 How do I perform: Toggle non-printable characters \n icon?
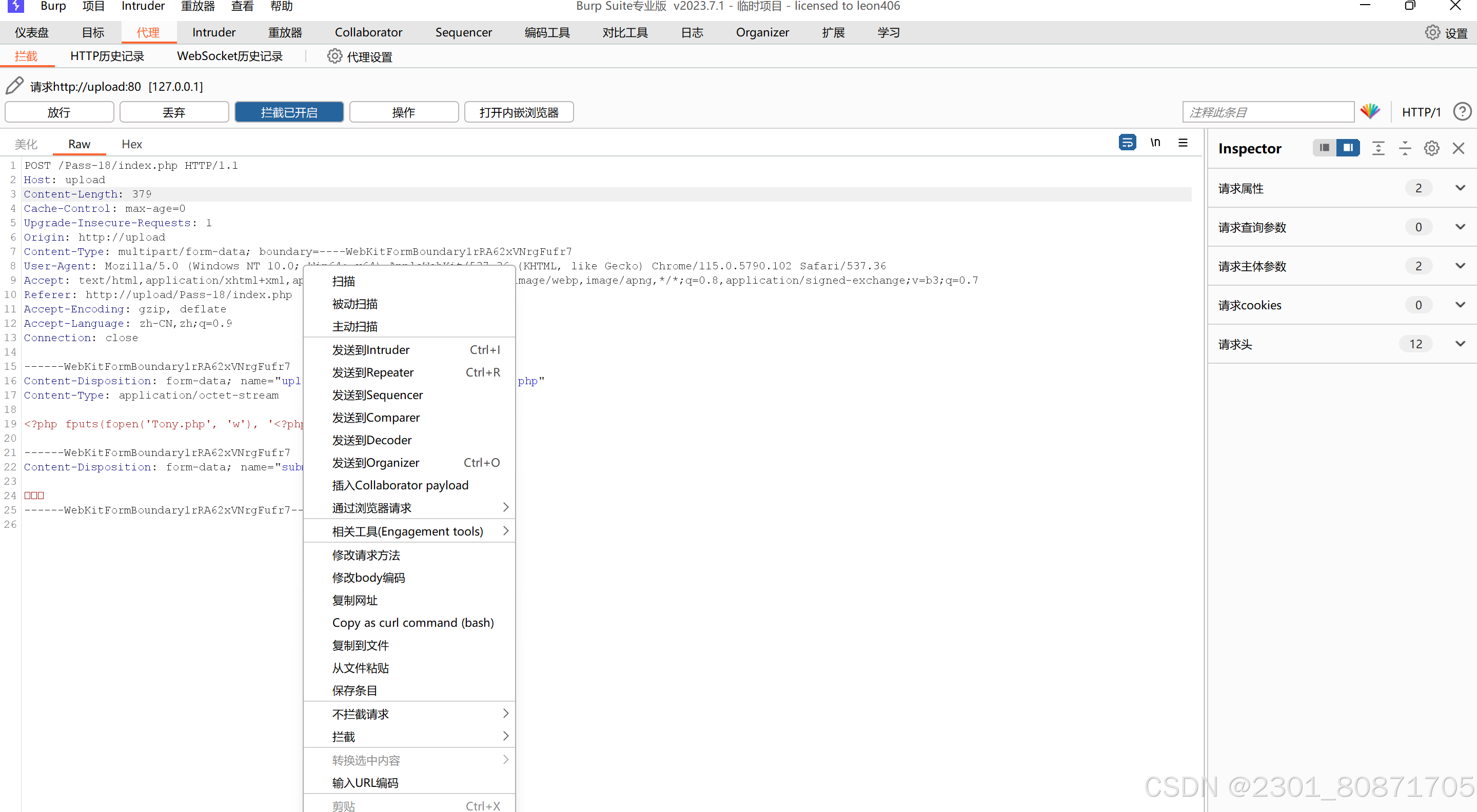coord(1155,142)
